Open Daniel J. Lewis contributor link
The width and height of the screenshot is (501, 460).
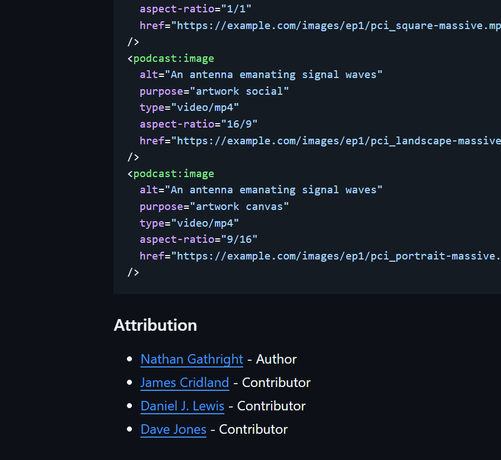pyautogui.click(x=182, y=406)
